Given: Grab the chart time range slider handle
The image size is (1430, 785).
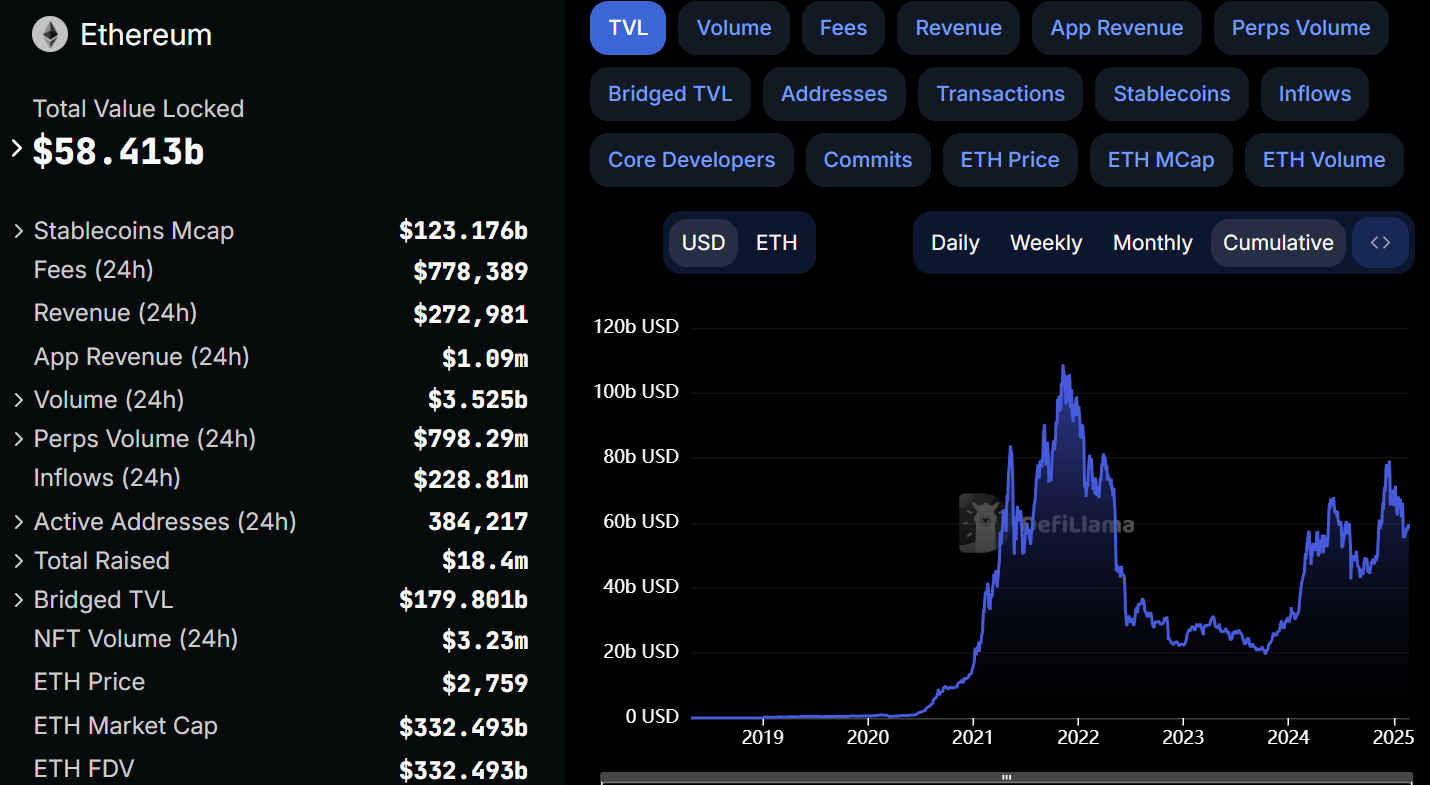Looking at the screenshot, I should click(1006, 777).
